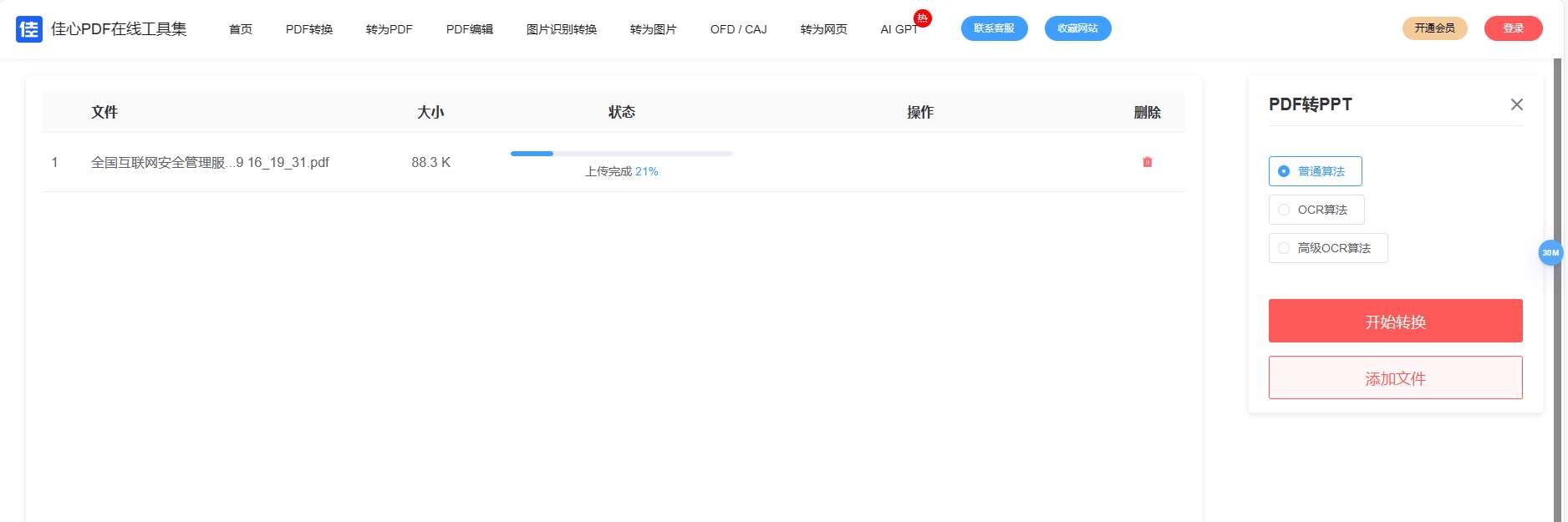The height and width of the screenshot is (522, 1568).
Task: Open the OFD / CAJ menu
Action: click(x=739, y=29)
